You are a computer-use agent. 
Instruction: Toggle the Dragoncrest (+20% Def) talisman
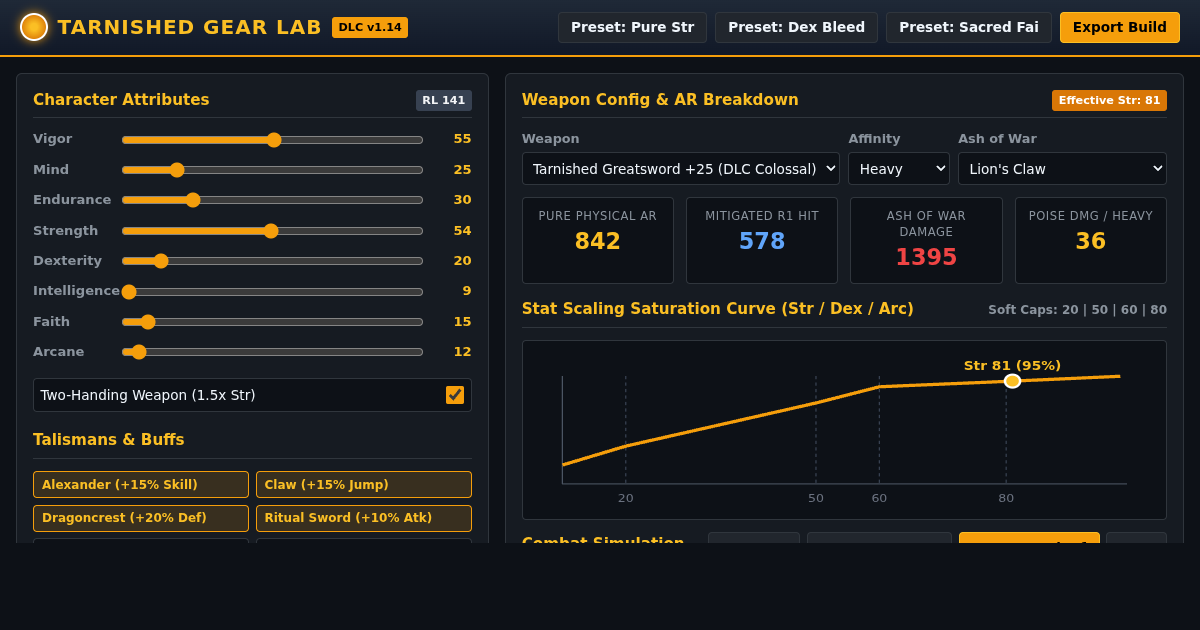coord(141,518)
